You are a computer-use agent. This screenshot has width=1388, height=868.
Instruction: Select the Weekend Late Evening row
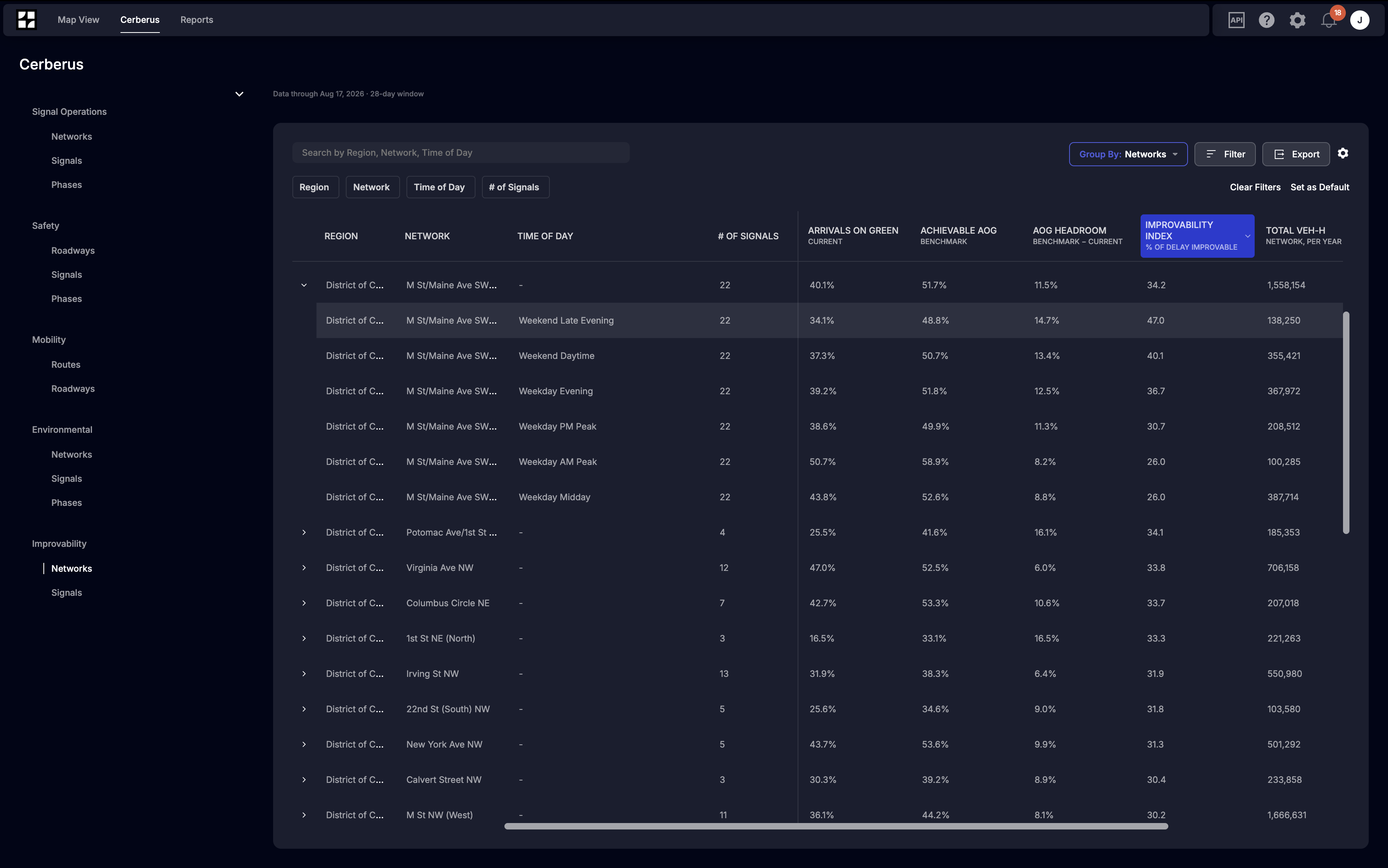[829, 320]
